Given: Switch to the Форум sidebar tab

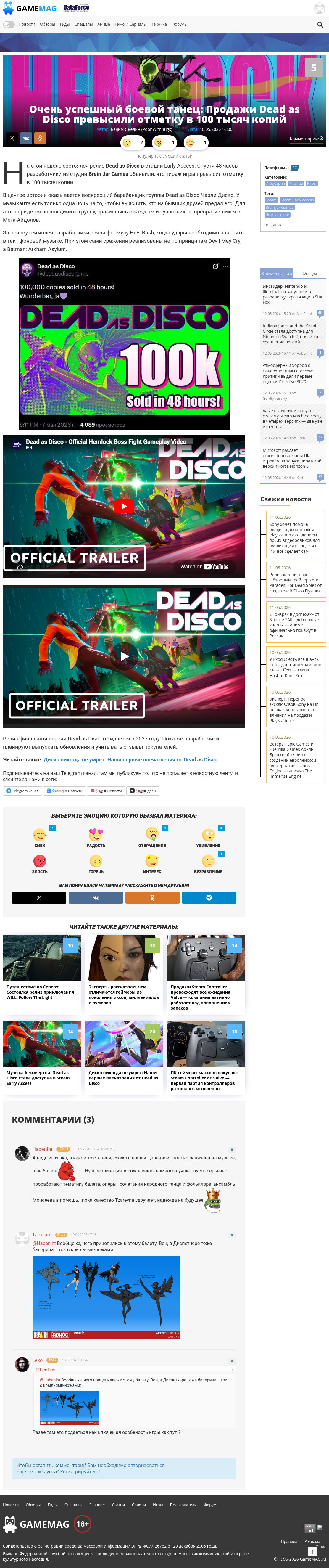Looking at the screenshot, I should click(x=309, y=273).
